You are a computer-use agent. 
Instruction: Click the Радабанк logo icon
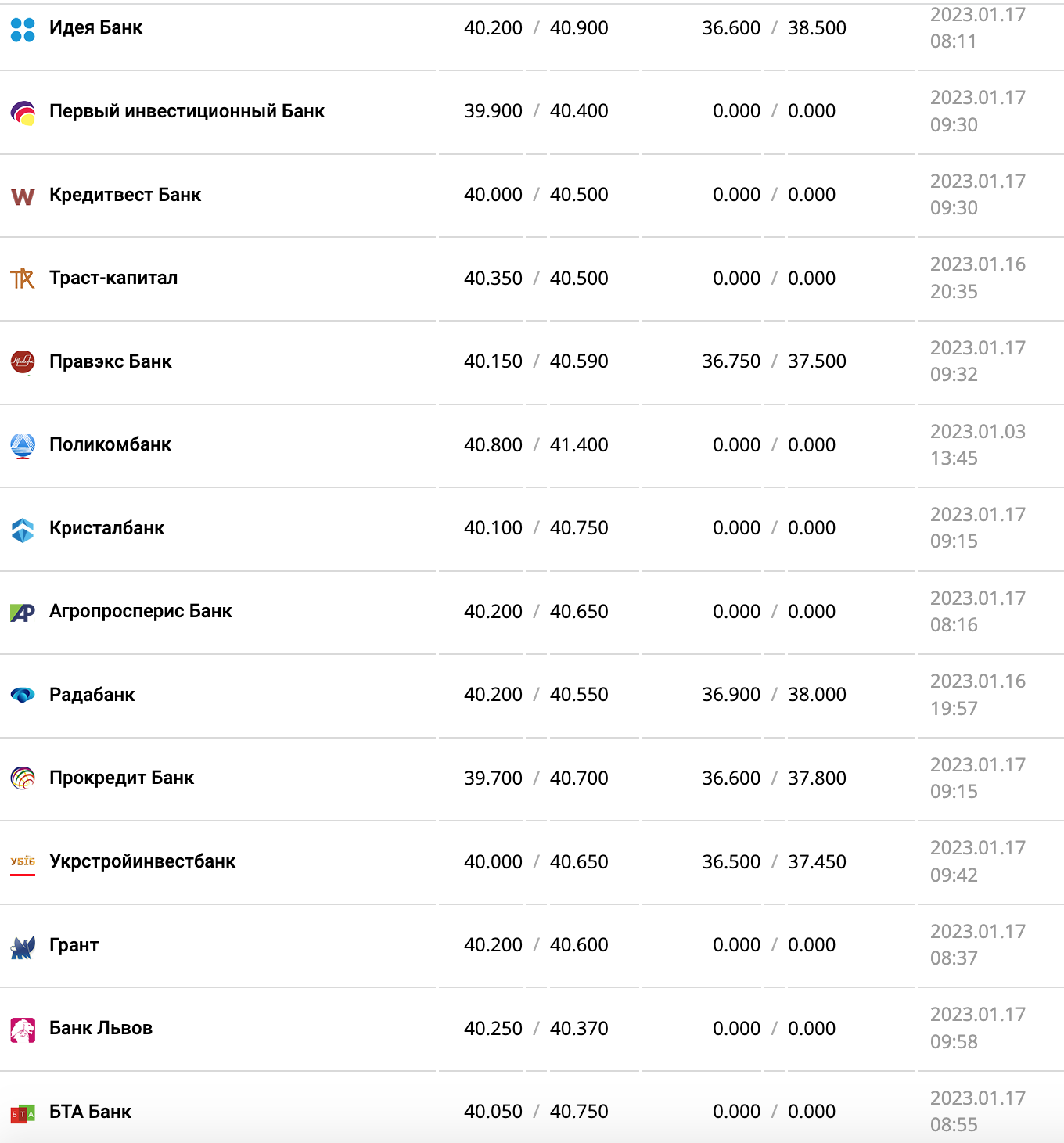tap(23, 696)
